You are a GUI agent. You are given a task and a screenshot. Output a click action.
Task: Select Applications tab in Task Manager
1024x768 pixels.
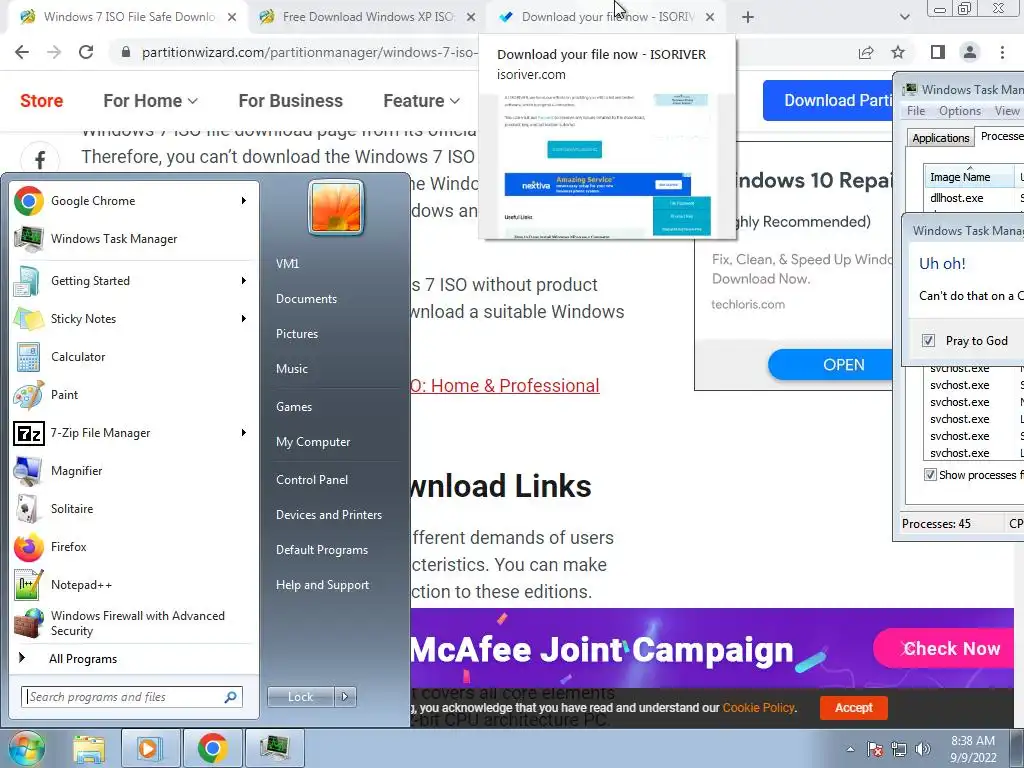pos(940,138)
